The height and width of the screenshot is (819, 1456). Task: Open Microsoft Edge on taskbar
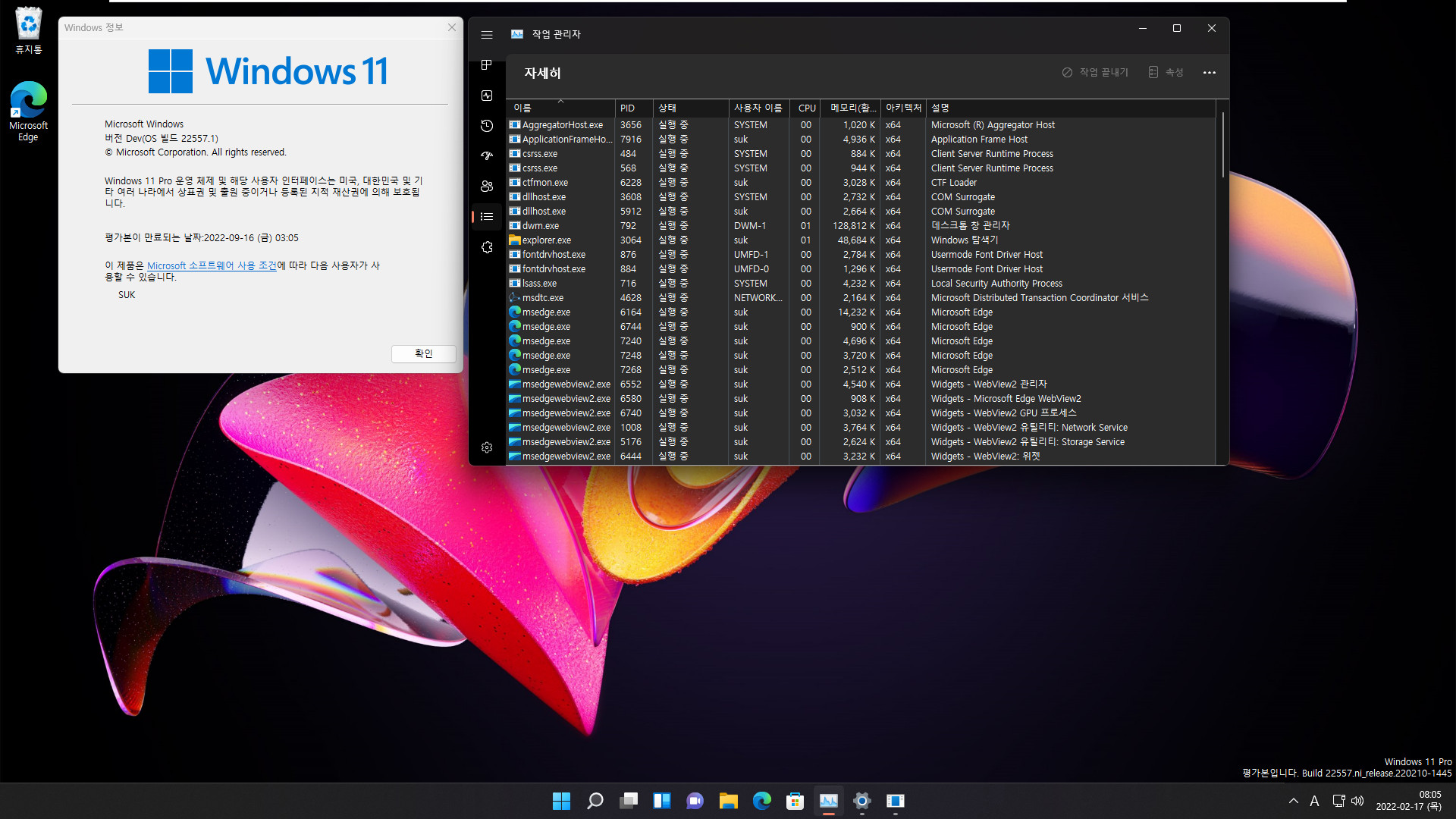(x=762, y=801)
